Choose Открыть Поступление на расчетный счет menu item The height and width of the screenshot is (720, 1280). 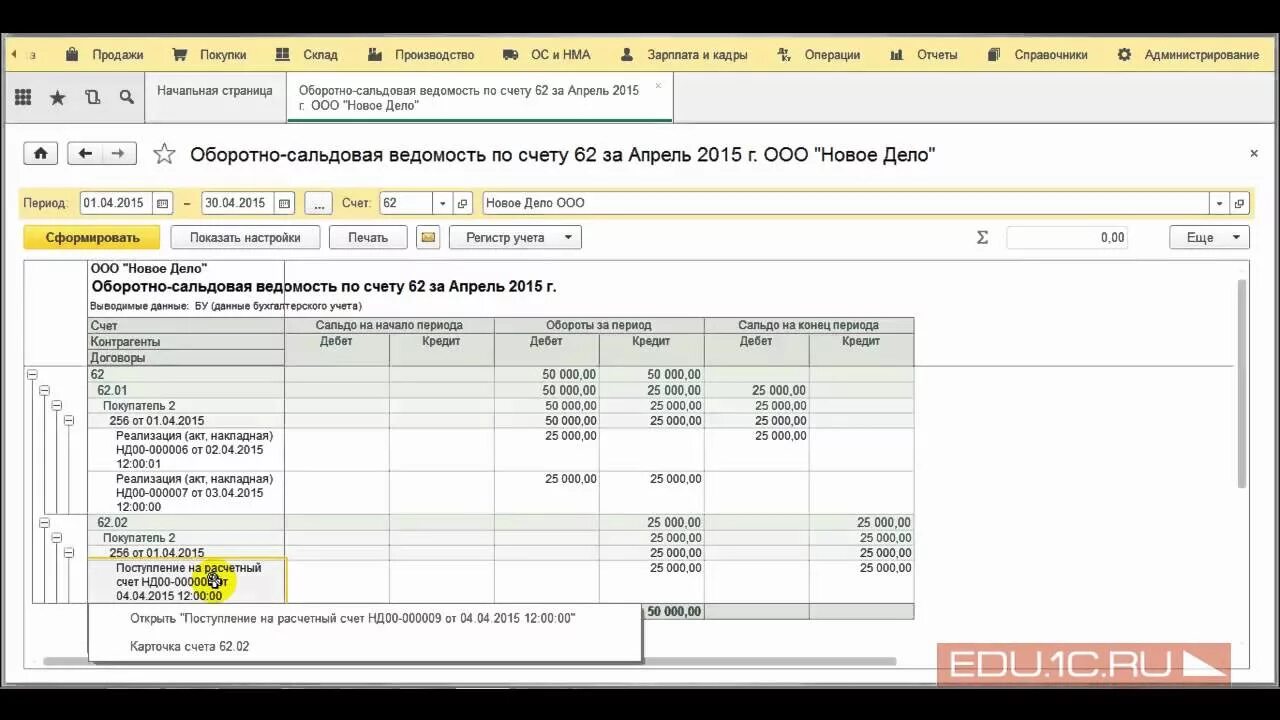353,618
